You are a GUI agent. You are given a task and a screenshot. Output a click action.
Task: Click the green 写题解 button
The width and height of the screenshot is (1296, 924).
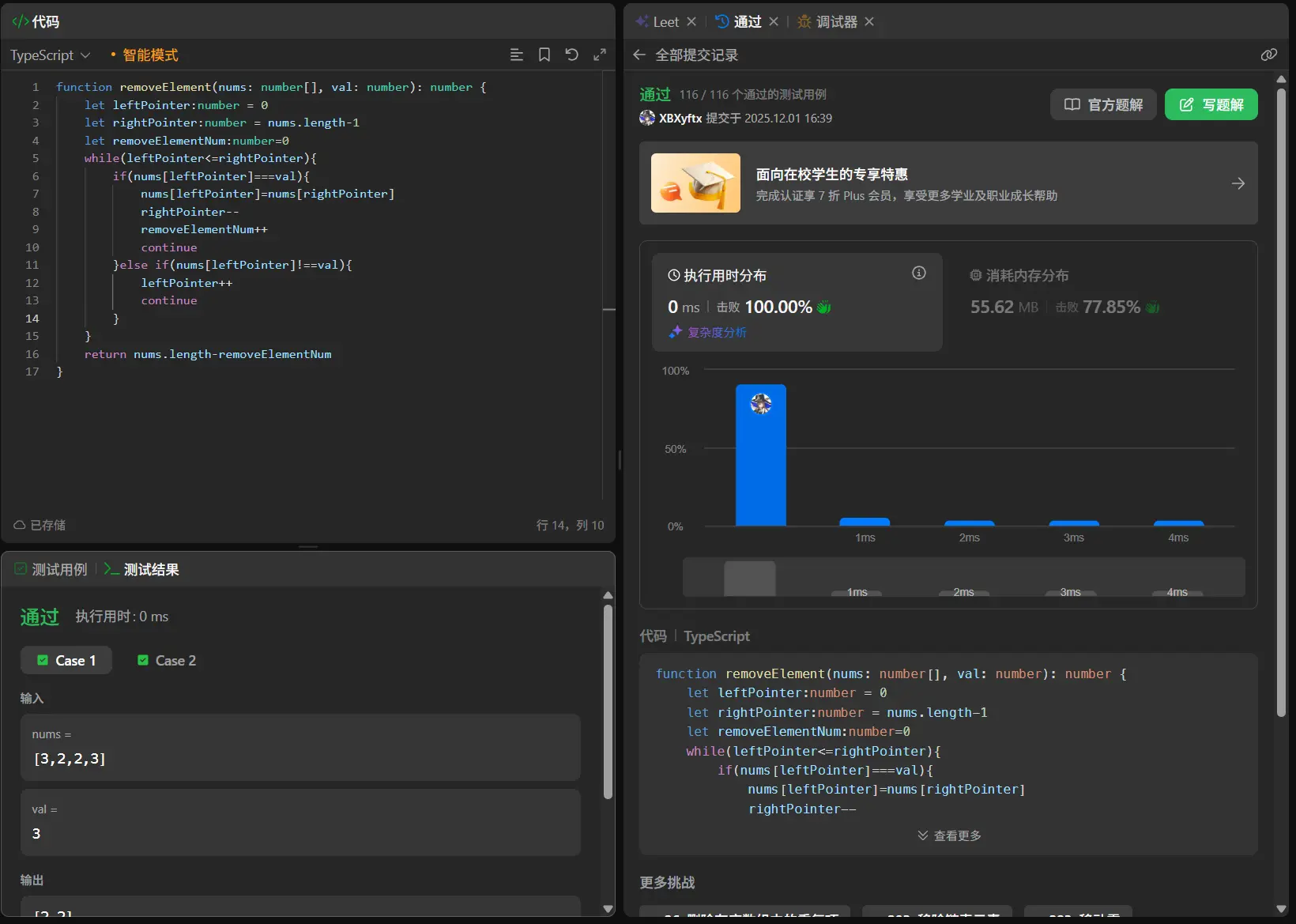(x=1211, y=104)
